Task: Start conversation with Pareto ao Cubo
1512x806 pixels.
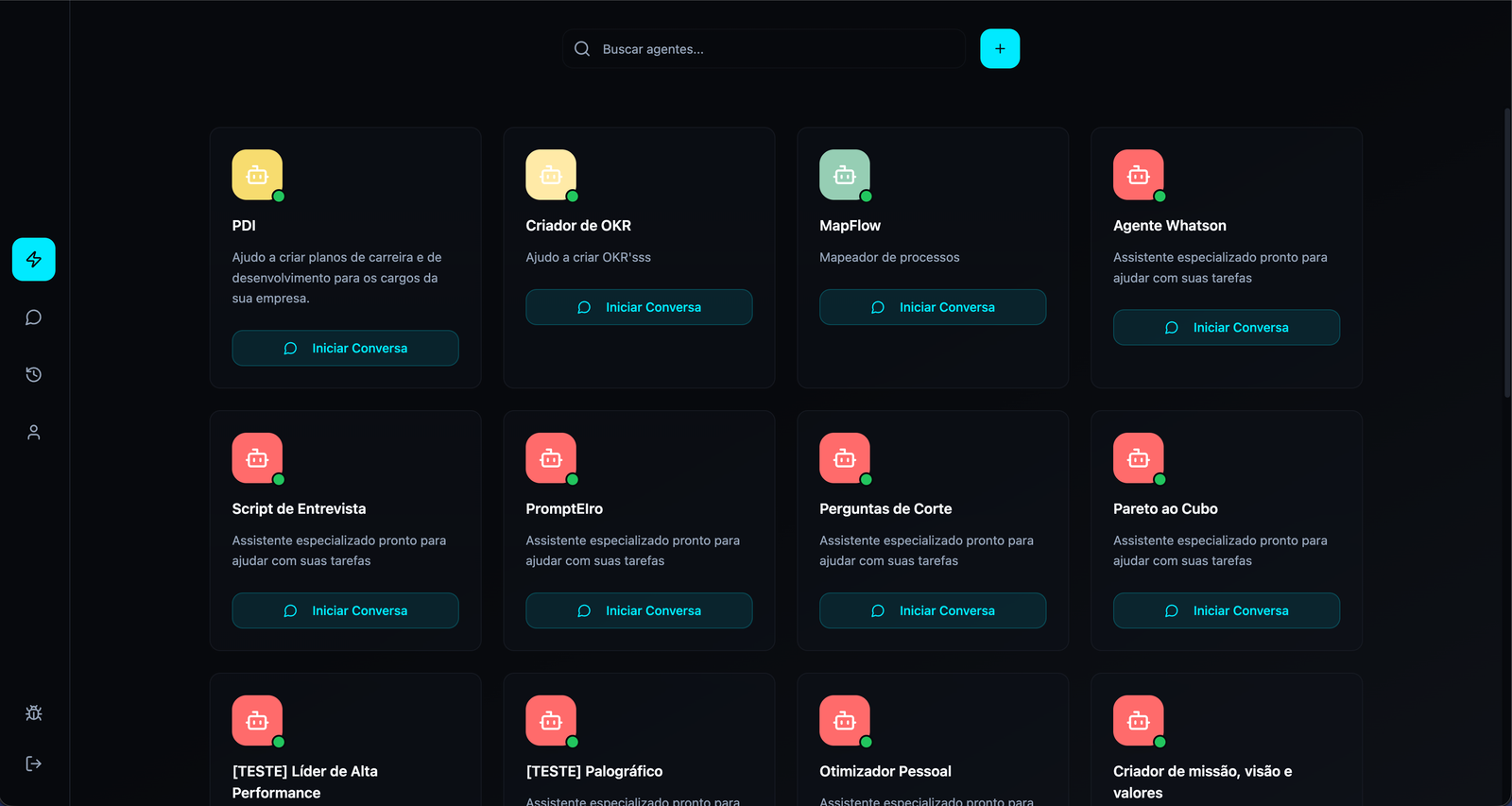Action: tap(1226, 610)
